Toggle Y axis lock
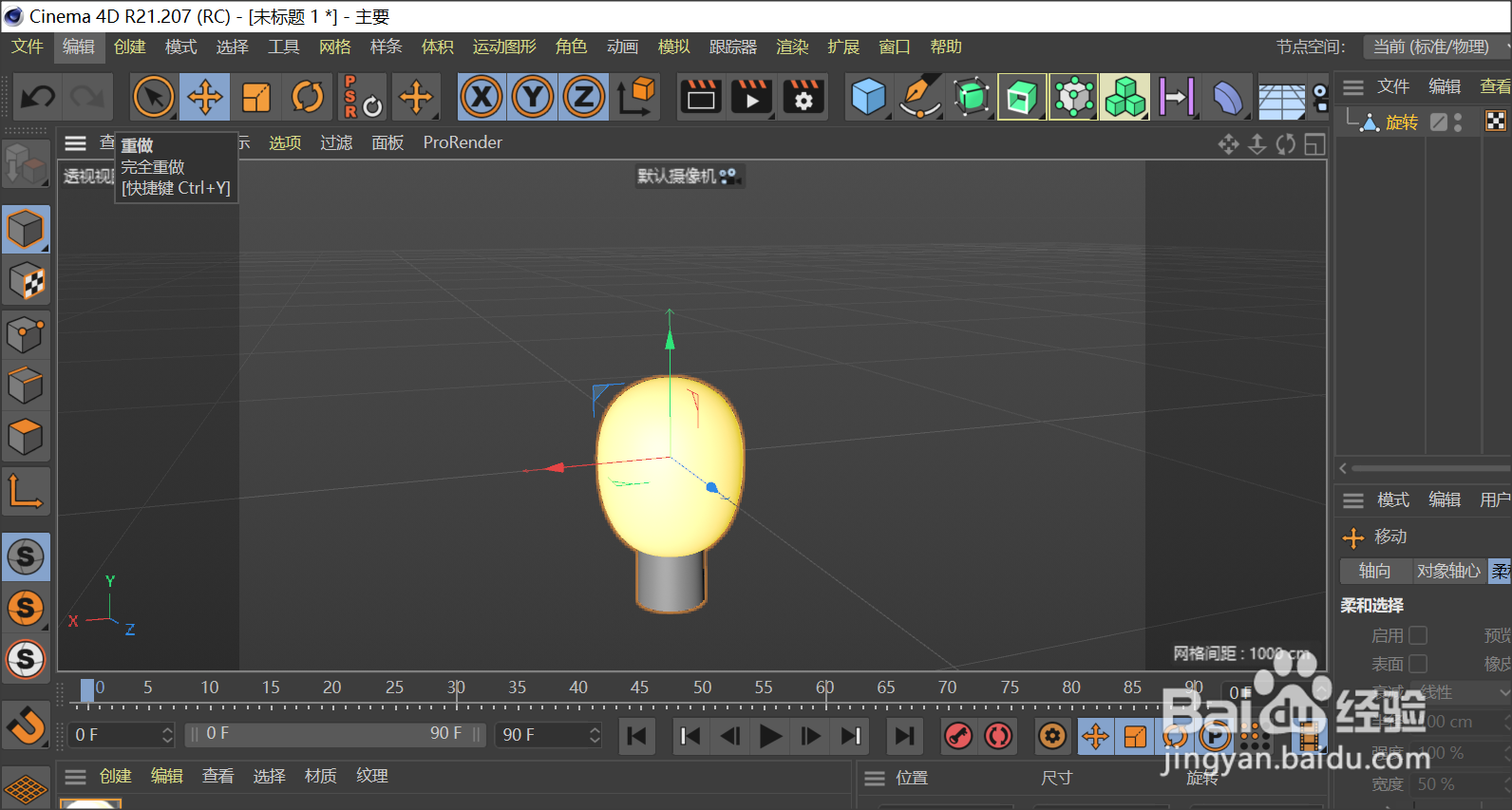This screenshot has width=1512, height=810. [533, 97]
